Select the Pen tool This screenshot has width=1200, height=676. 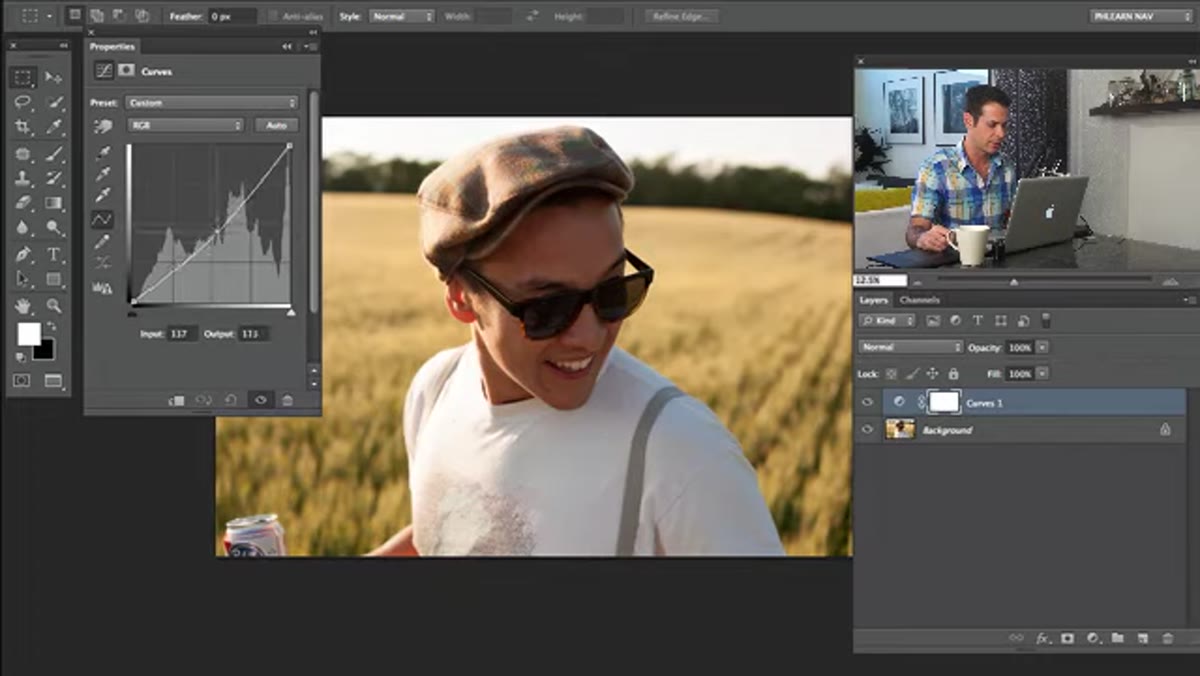coord(23,254)
